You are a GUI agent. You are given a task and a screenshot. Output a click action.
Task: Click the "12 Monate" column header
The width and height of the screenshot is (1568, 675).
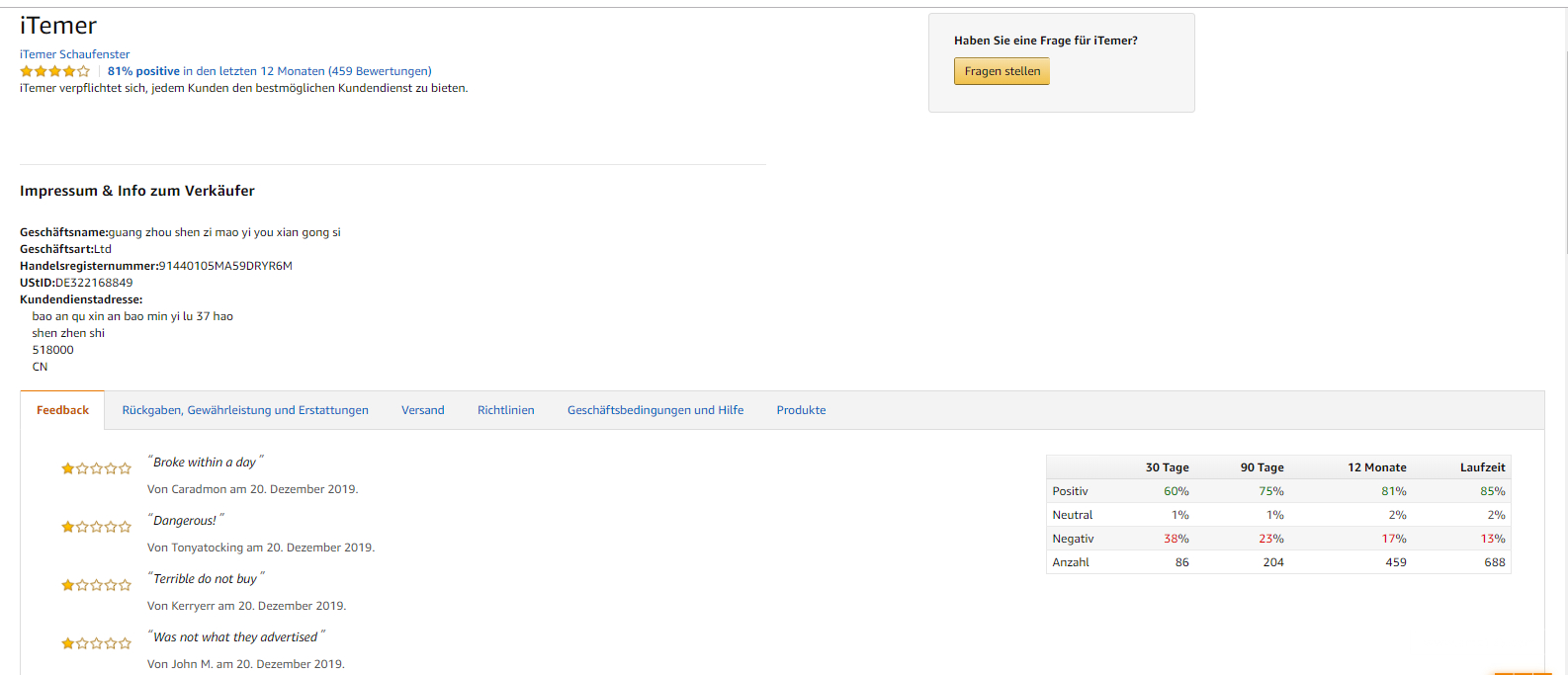(x=1376, y=467)
